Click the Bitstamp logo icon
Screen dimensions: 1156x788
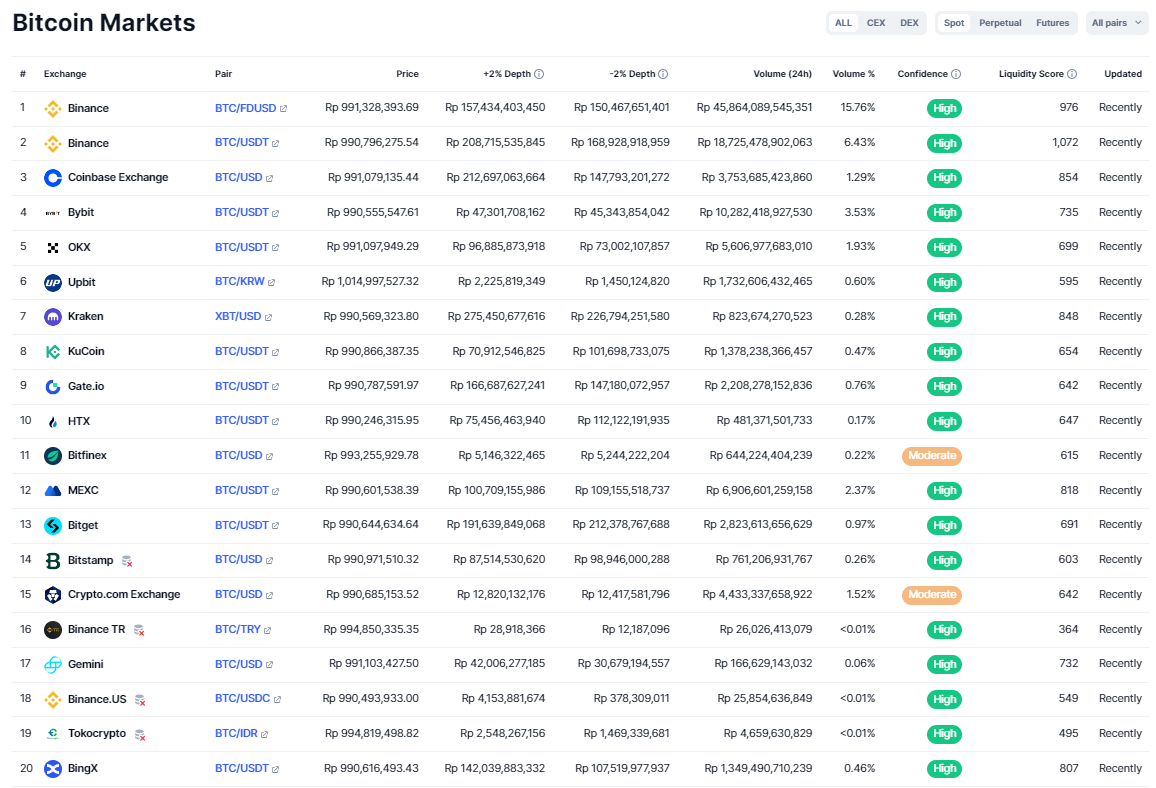tap(52, 560)
